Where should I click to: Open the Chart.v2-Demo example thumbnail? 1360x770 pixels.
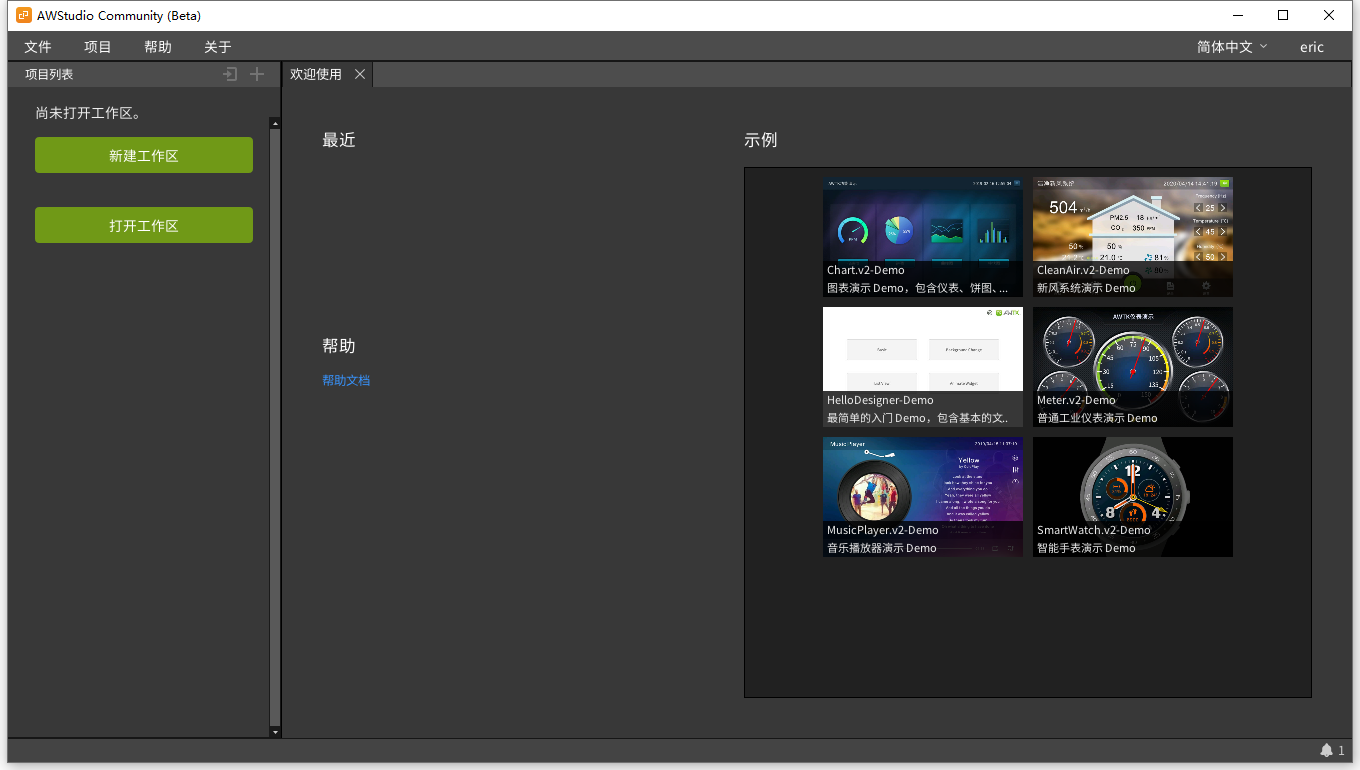click(x=923, y=237)
